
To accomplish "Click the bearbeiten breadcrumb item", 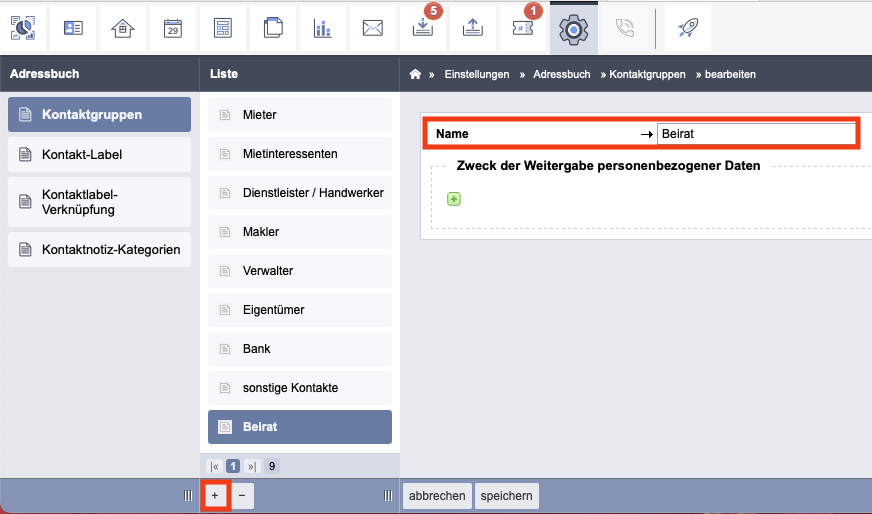I will [x=730, y=74].
